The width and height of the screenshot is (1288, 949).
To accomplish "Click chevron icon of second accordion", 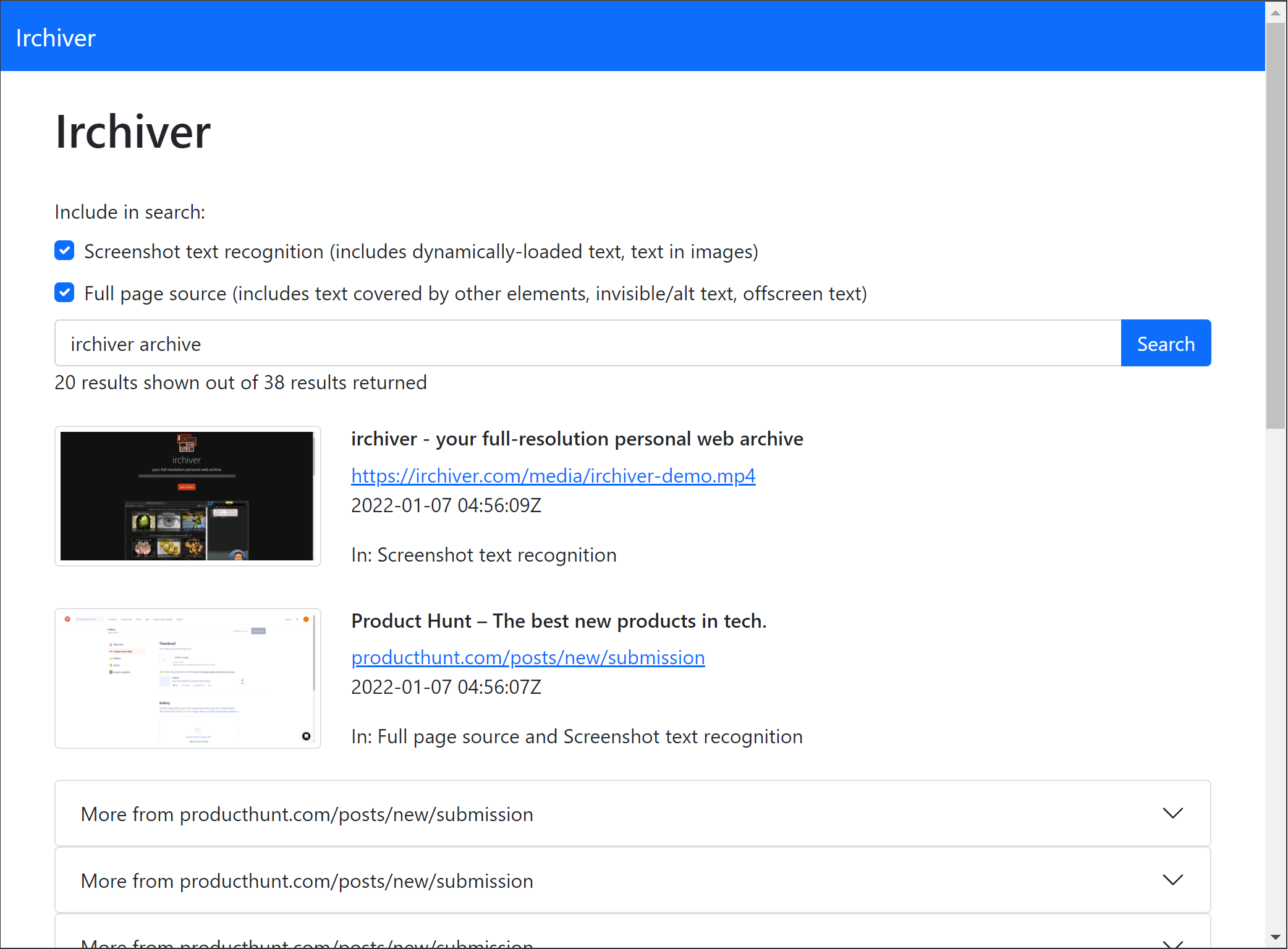I will click(x=1172, y=880).
